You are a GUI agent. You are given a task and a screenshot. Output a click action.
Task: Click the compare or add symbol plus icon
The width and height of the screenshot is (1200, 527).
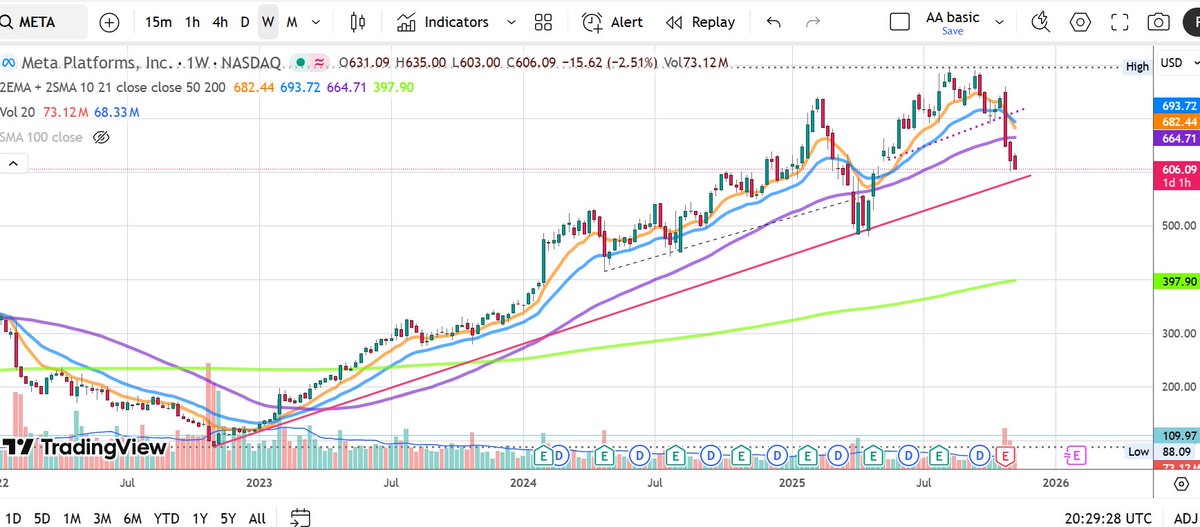[109, 22]
